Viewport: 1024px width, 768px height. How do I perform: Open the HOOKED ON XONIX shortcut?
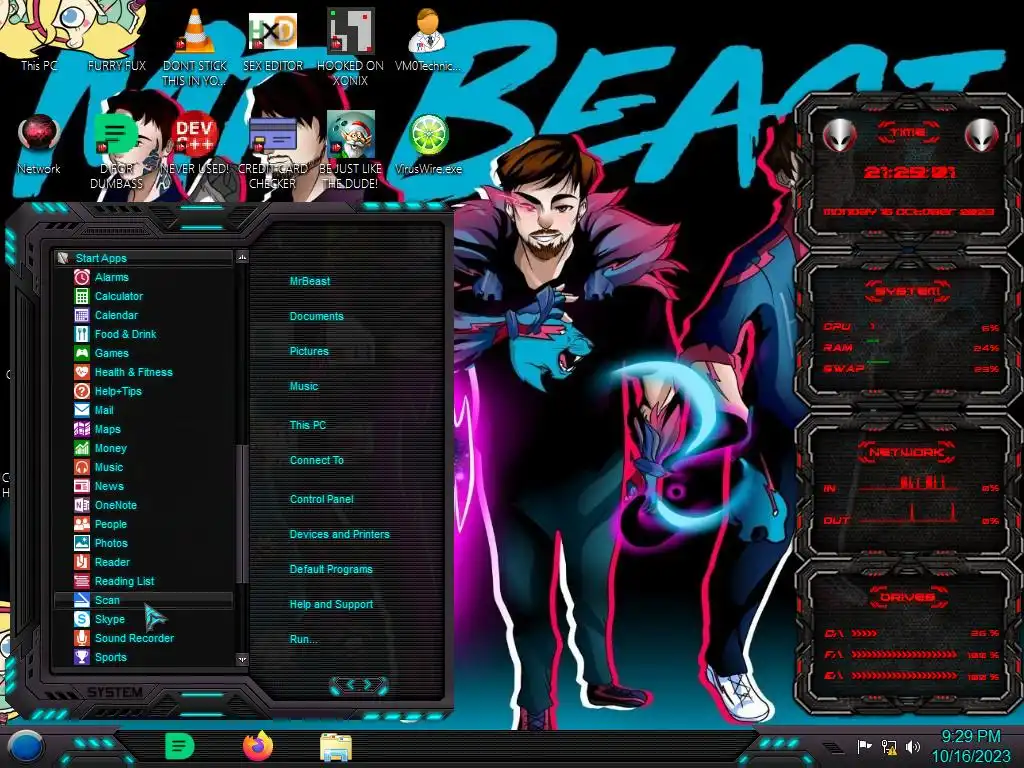(351, 46)
